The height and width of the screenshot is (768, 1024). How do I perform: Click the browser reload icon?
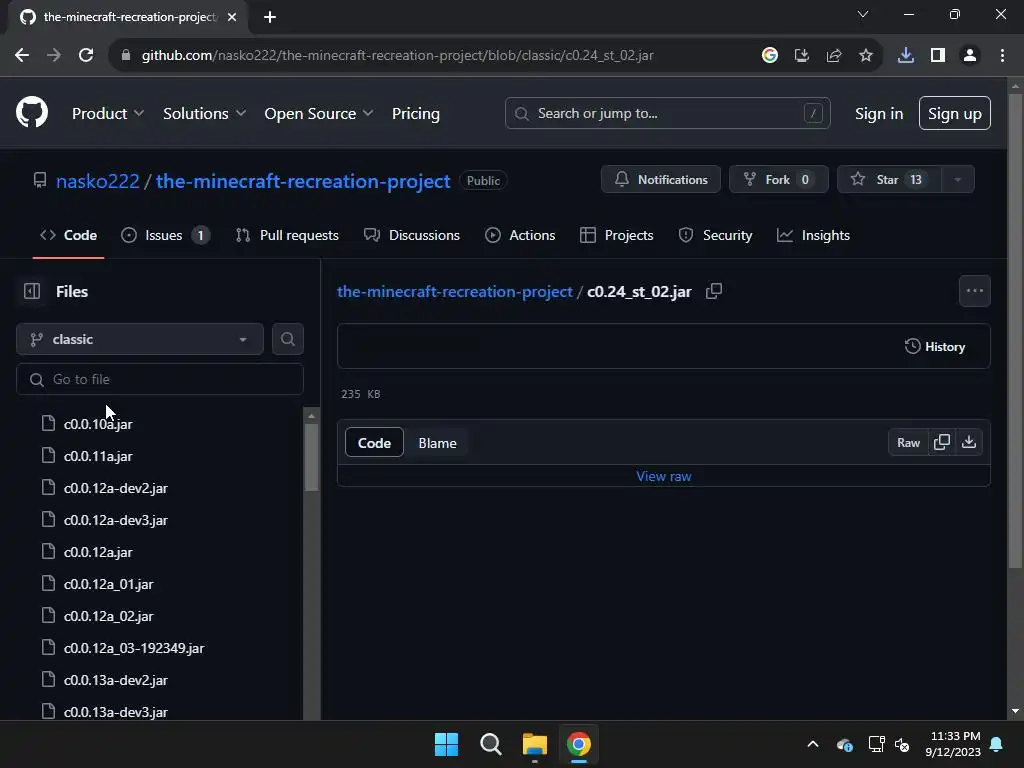[86, 56]
